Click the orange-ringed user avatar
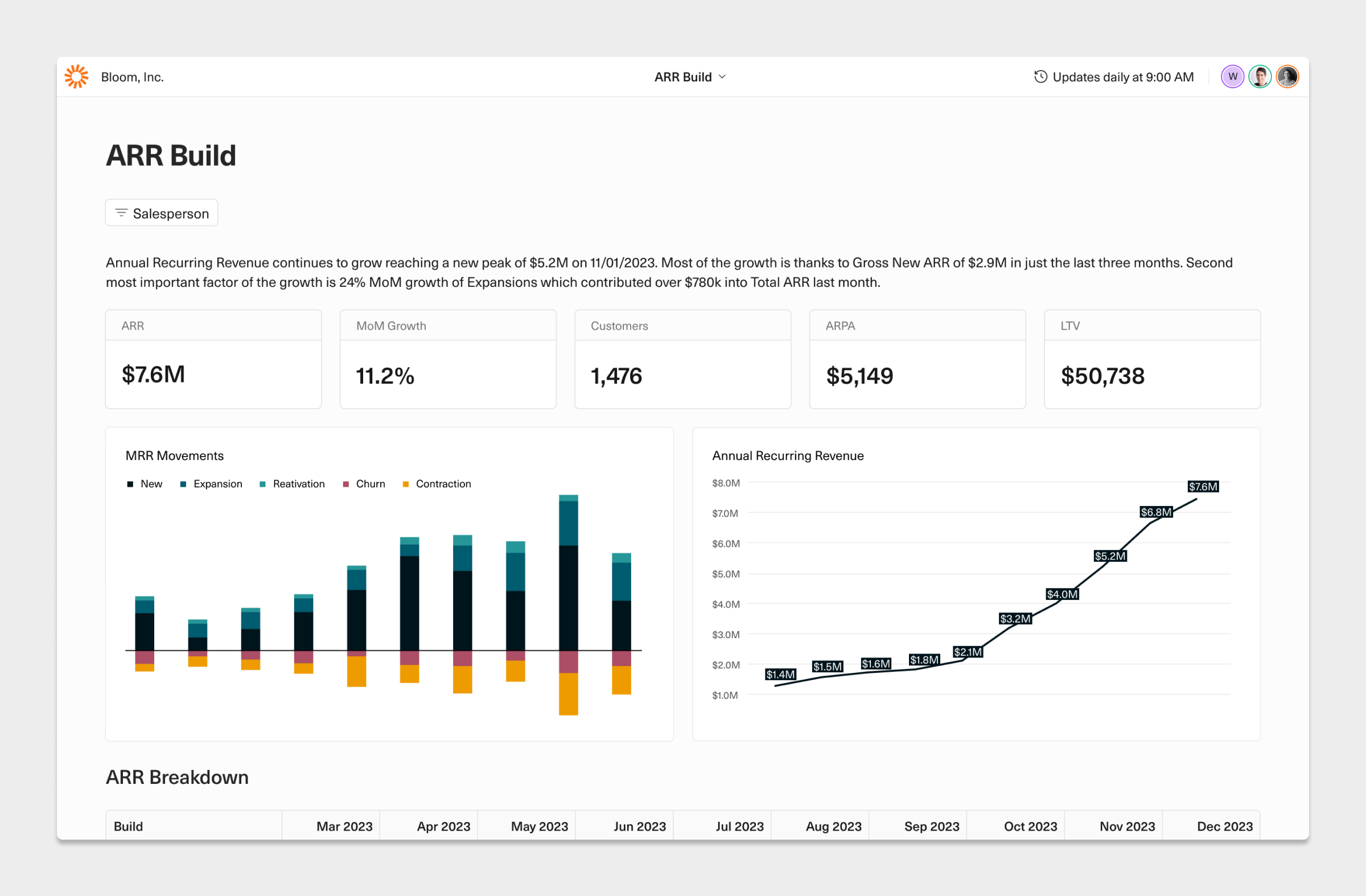 click(1287, 77)
